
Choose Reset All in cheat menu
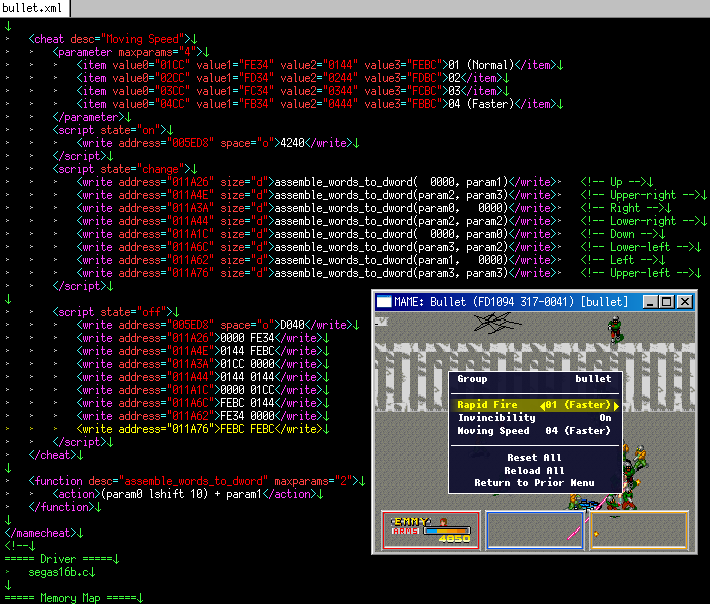(535, 458)
